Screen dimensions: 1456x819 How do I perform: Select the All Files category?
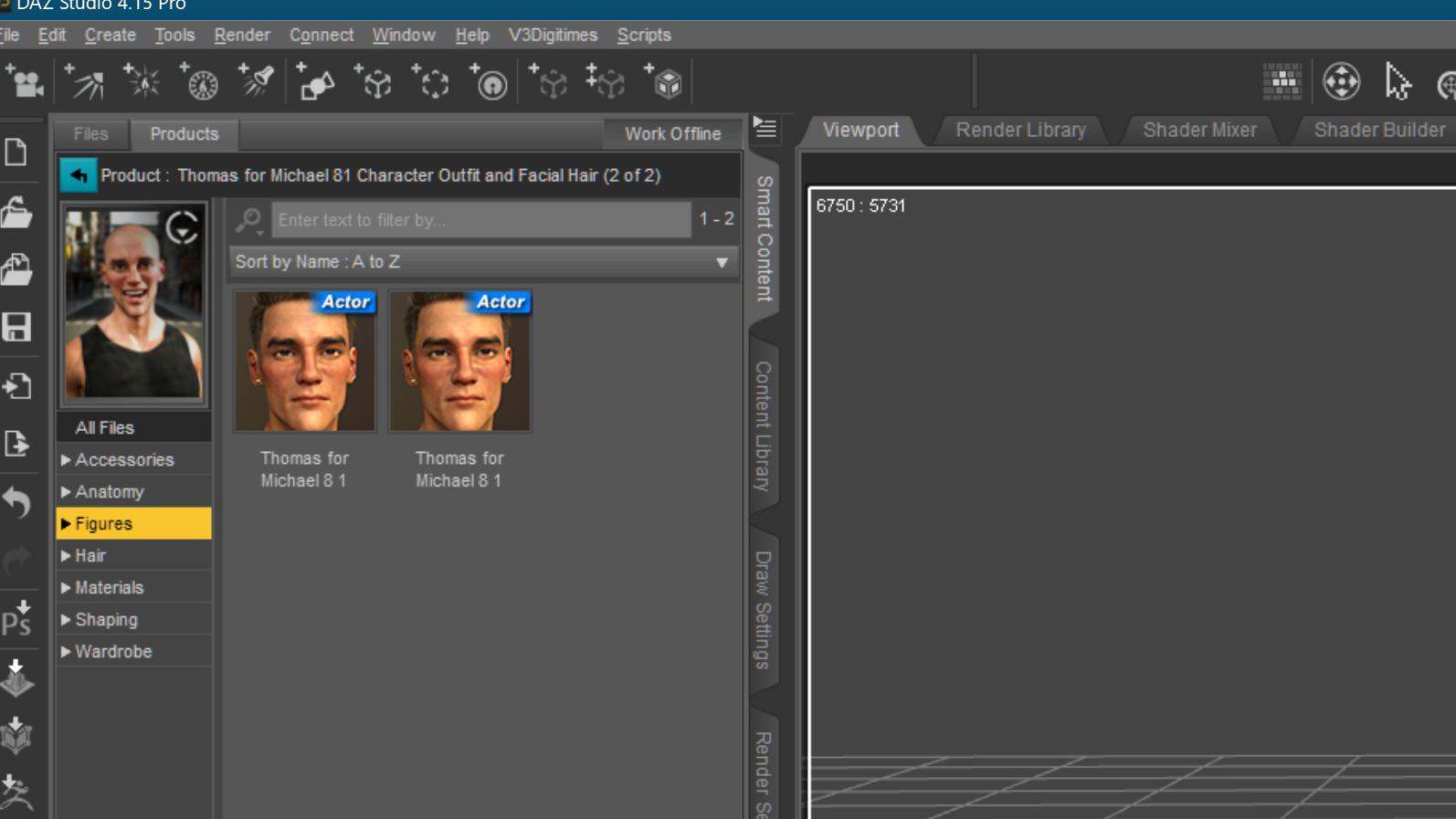click(x=133, y=428)
